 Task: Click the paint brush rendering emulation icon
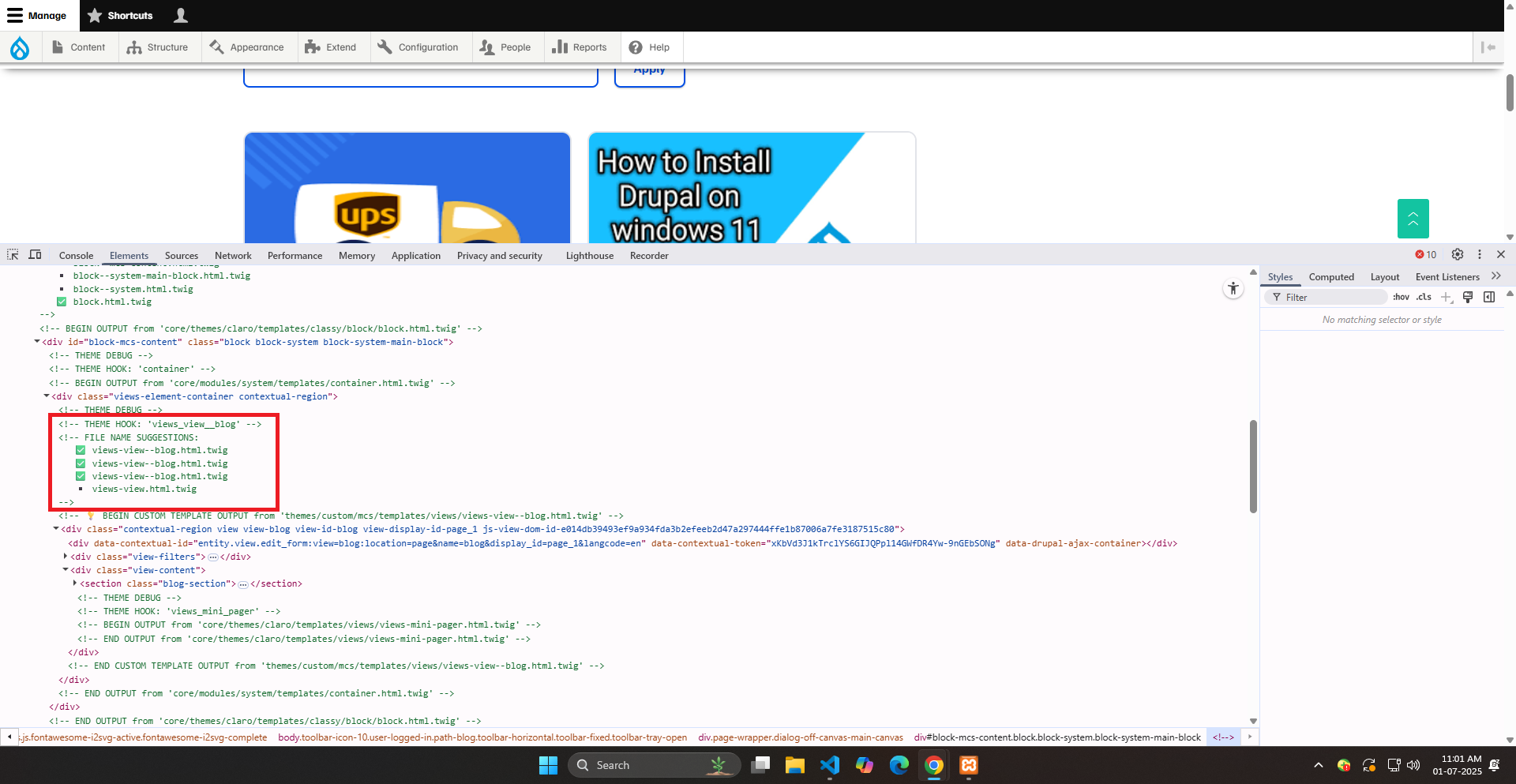pyautogui.click(x=1468, y=298)
